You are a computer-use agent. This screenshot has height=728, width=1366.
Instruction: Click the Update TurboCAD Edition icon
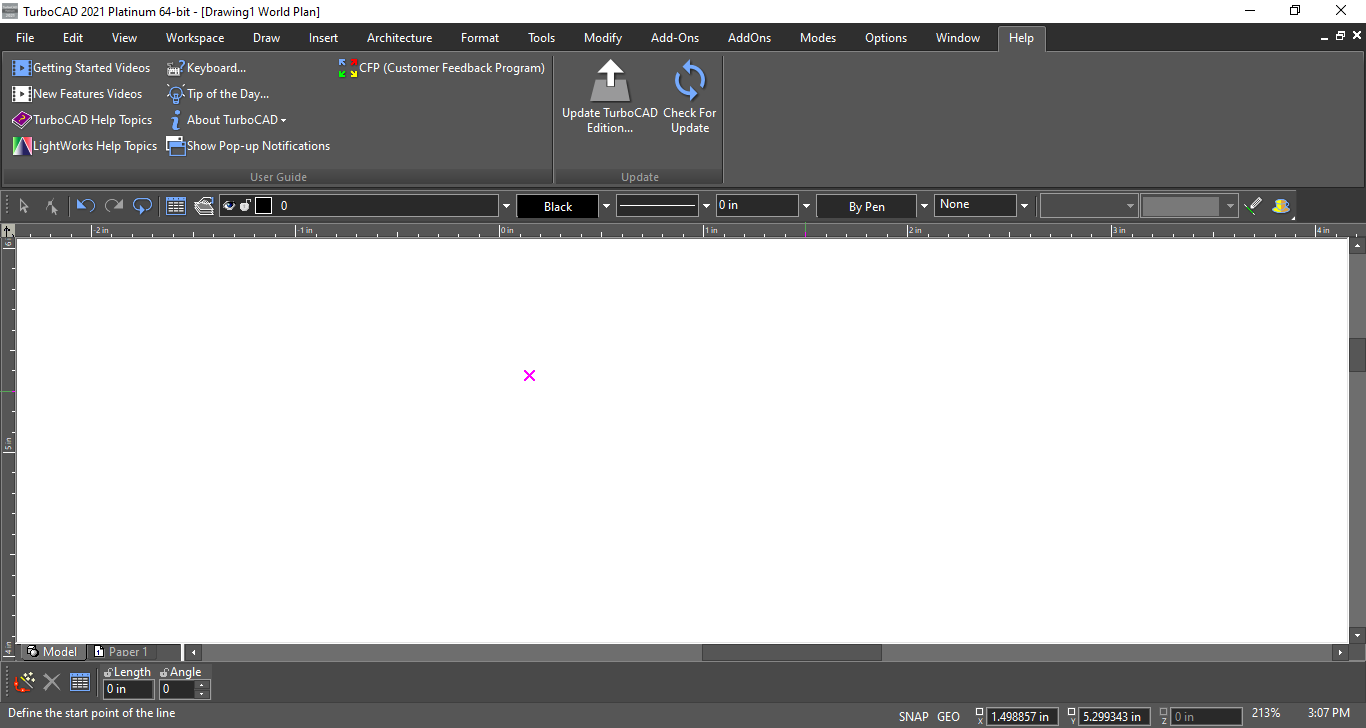tap(610, 80)
